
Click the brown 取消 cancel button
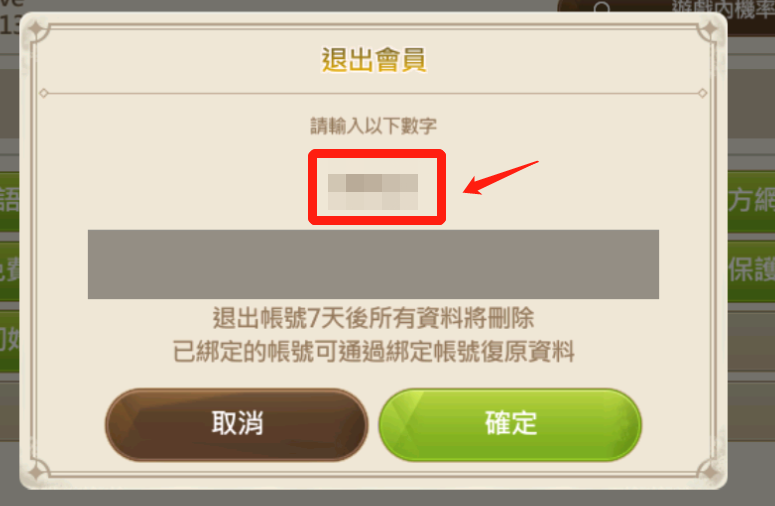[x=237, y=424]
